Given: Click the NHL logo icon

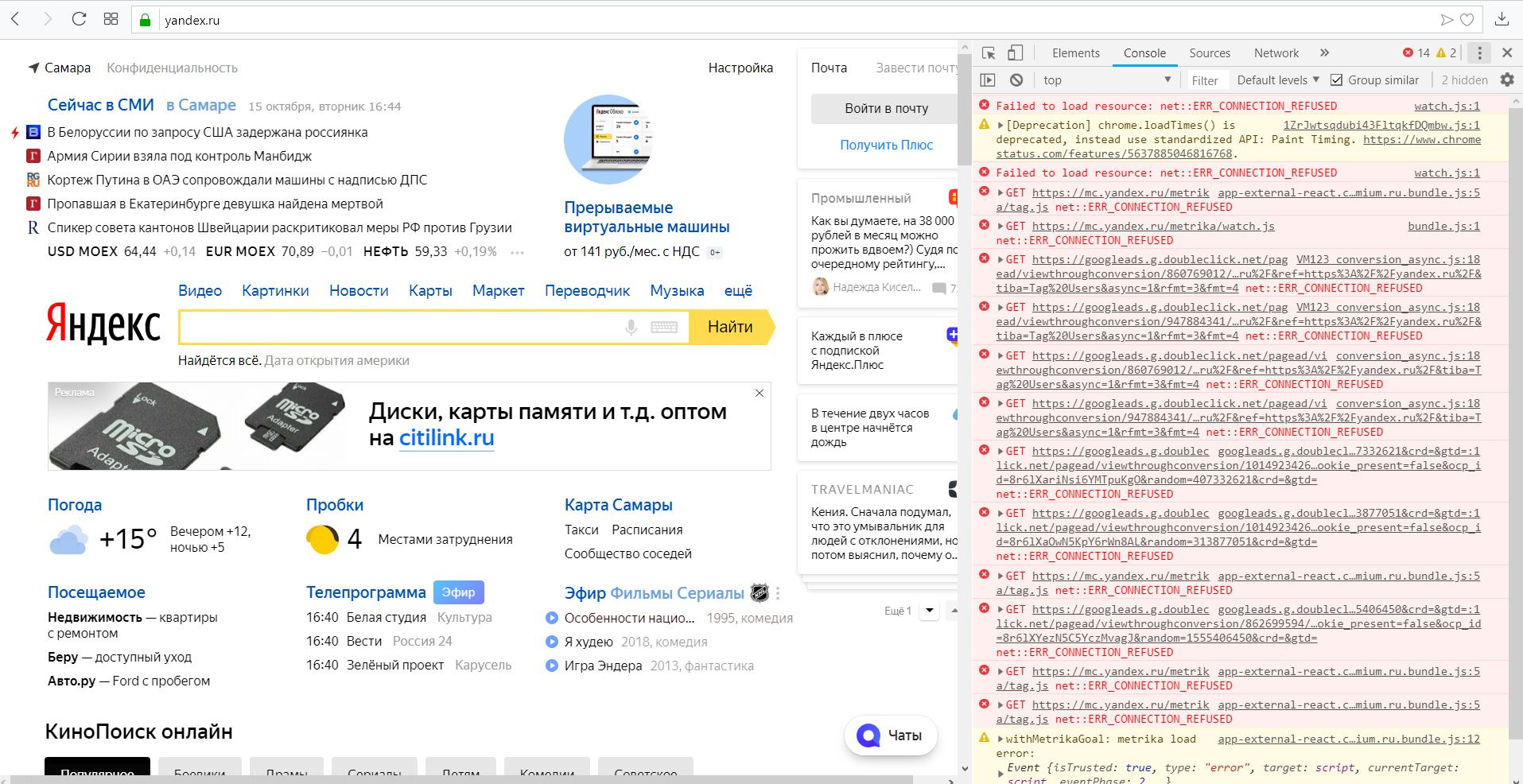Looking at the screenshot, I should [760, 592].
